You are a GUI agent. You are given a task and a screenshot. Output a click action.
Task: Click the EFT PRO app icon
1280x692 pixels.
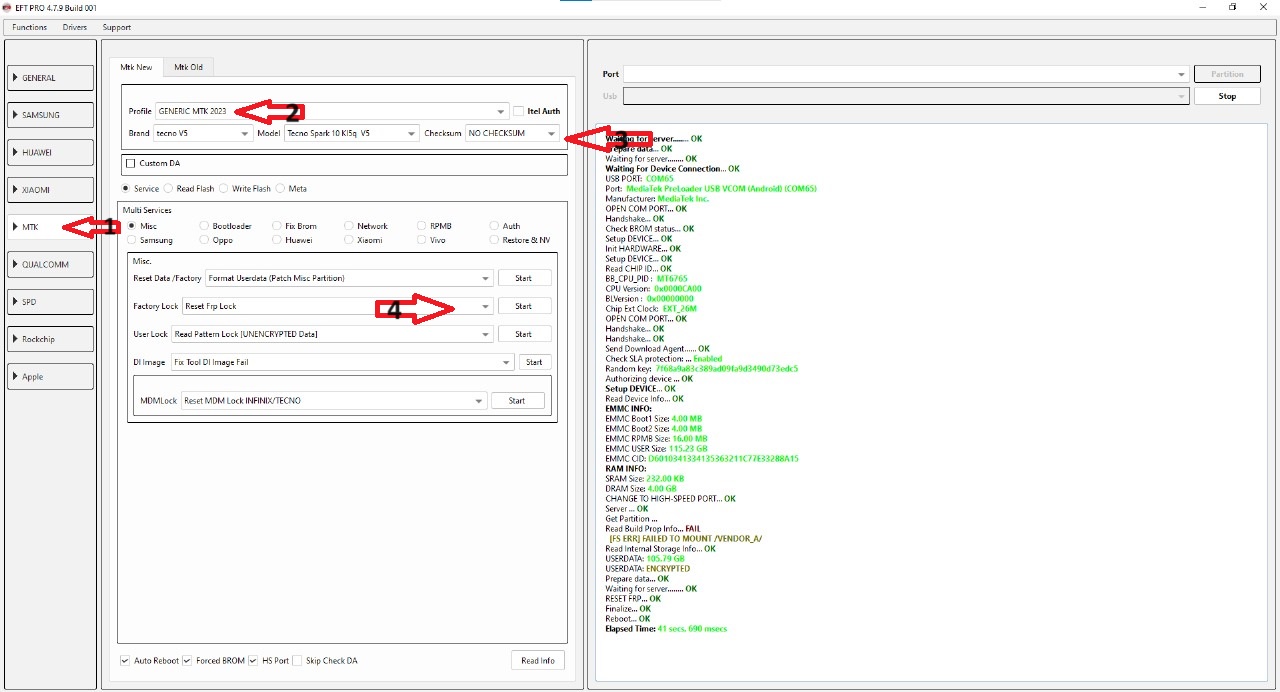(x=8, y=7)
